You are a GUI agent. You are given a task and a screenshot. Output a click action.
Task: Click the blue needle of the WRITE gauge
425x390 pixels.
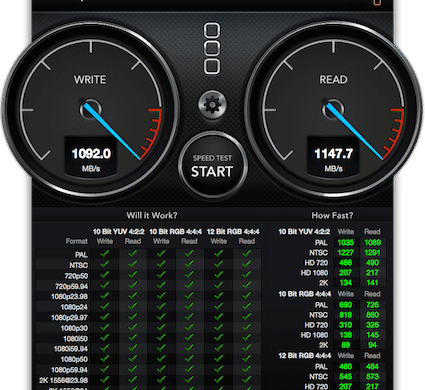tap(112, 131)
